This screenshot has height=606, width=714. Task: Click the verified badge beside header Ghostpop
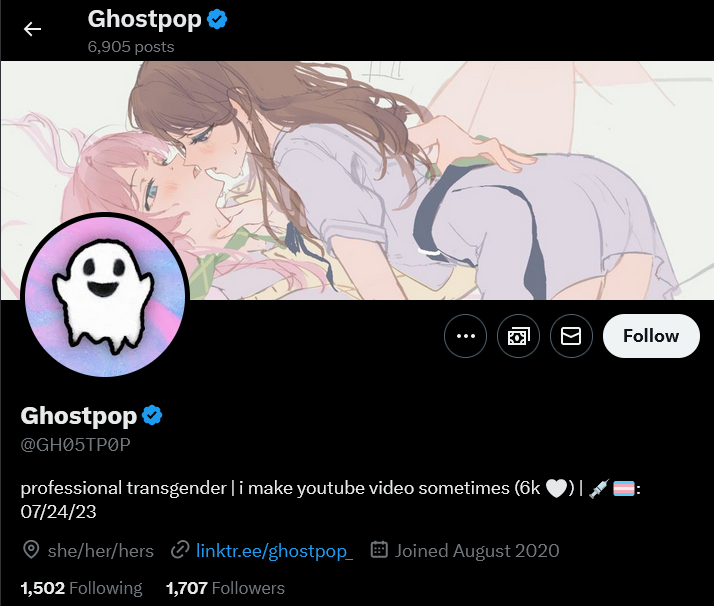point(217,20)
